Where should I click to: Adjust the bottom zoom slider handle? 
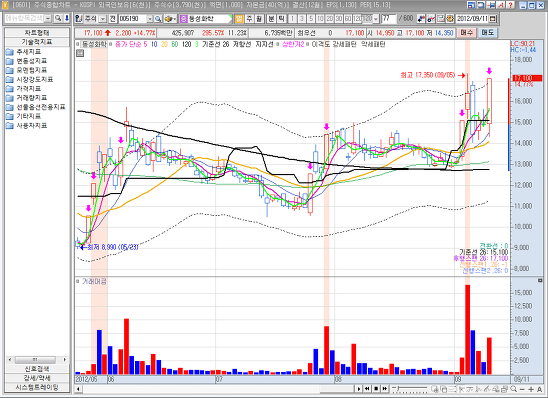click(x=398, y=388)
